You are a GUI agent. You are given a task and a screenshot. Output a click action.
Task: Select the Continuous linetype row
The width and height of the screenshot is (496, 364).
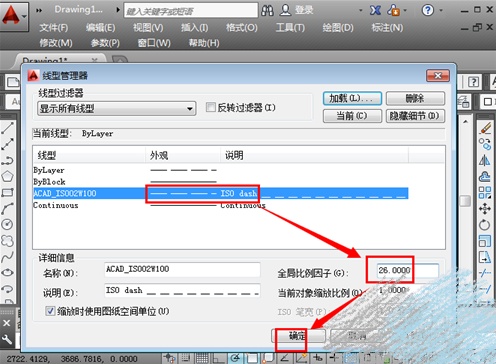pyautogui.click(x=221, y=205)
